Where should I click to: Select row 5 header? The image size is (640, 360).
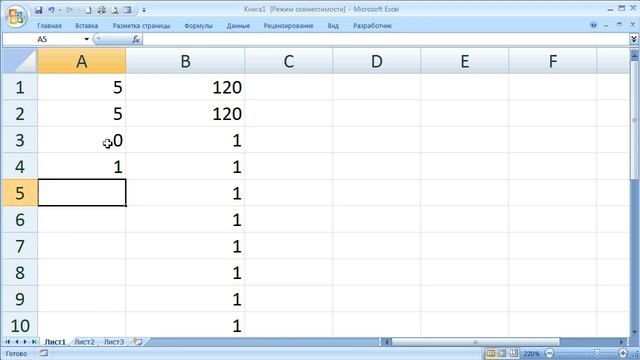(20, 193)
